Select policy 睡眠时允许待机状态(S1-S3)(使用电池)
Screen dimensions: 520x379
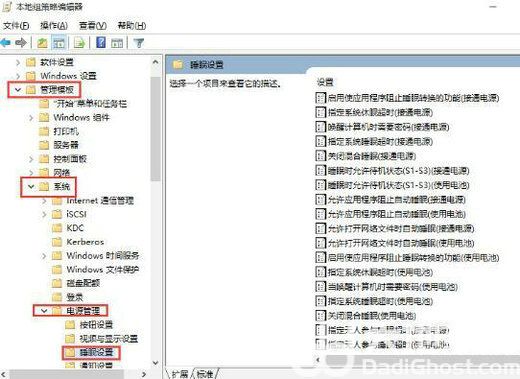392,185
